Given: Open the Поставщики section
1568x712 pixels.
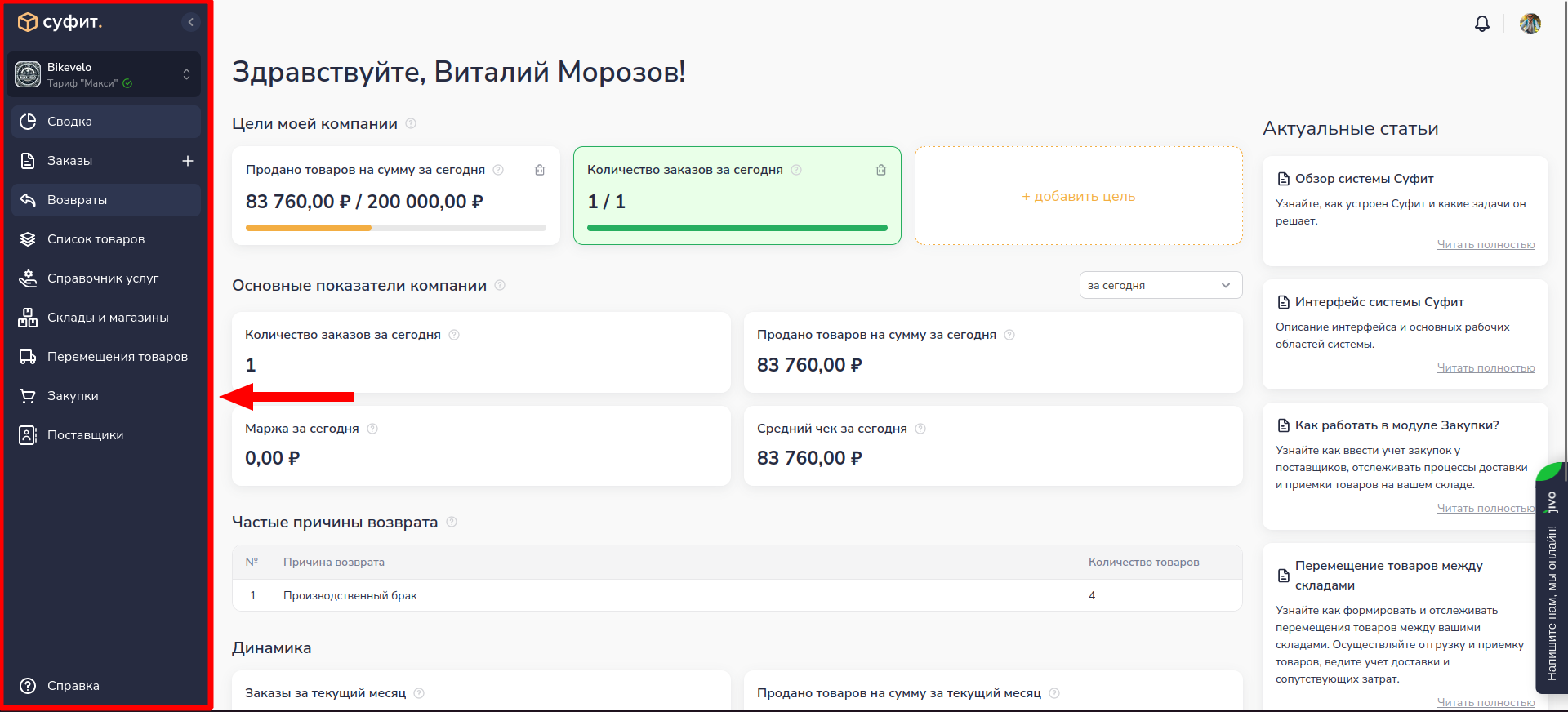Looking at the screenshot, I should (x=106, y=435).
